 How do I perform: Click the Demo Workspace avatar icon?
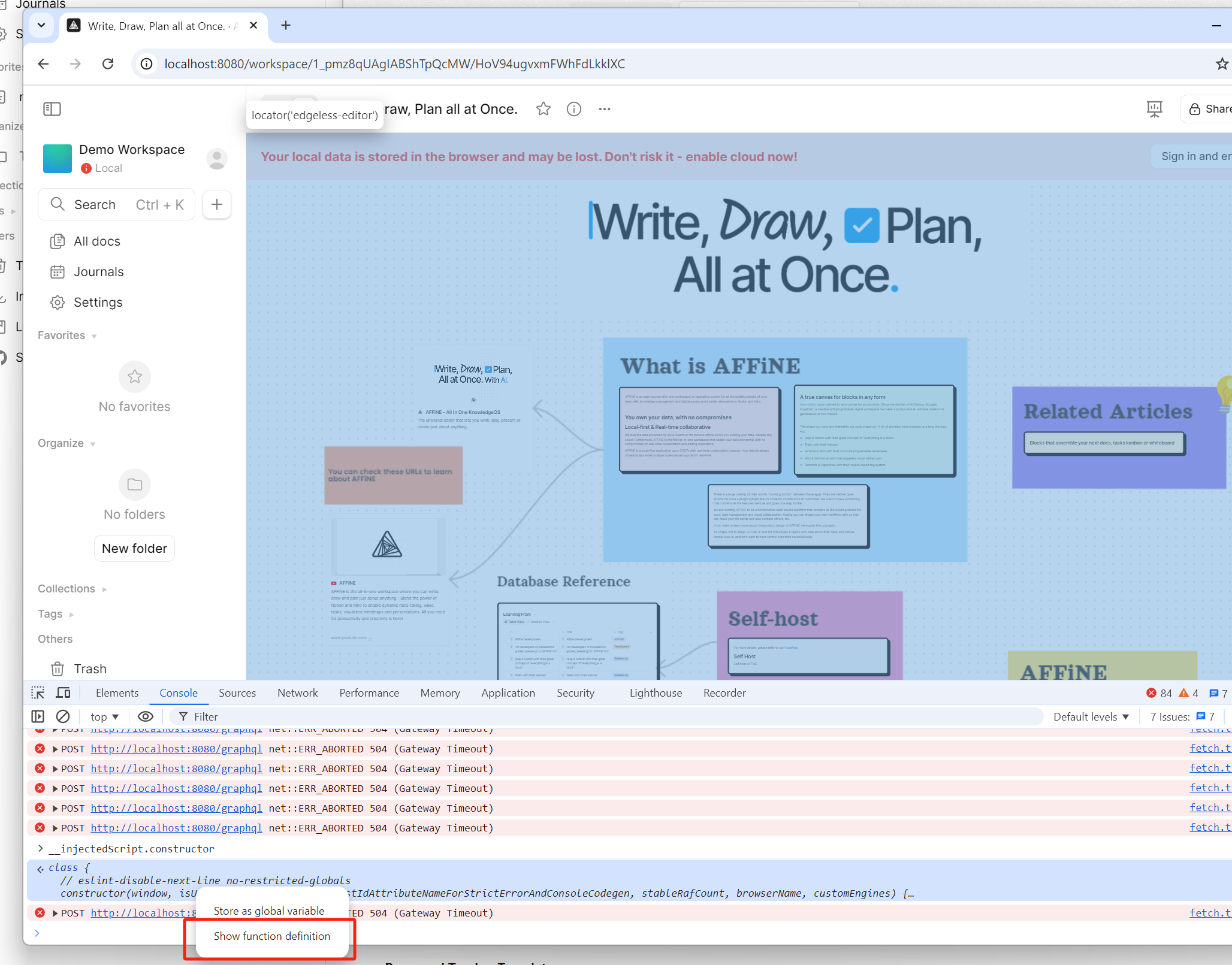(58, 159)
